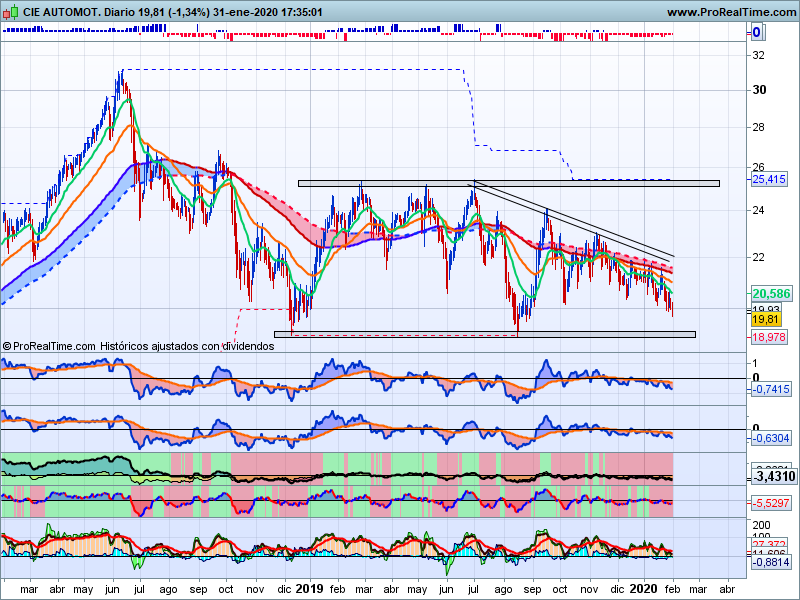Click the 25,415 blue price label

click(x=769, y=179)
